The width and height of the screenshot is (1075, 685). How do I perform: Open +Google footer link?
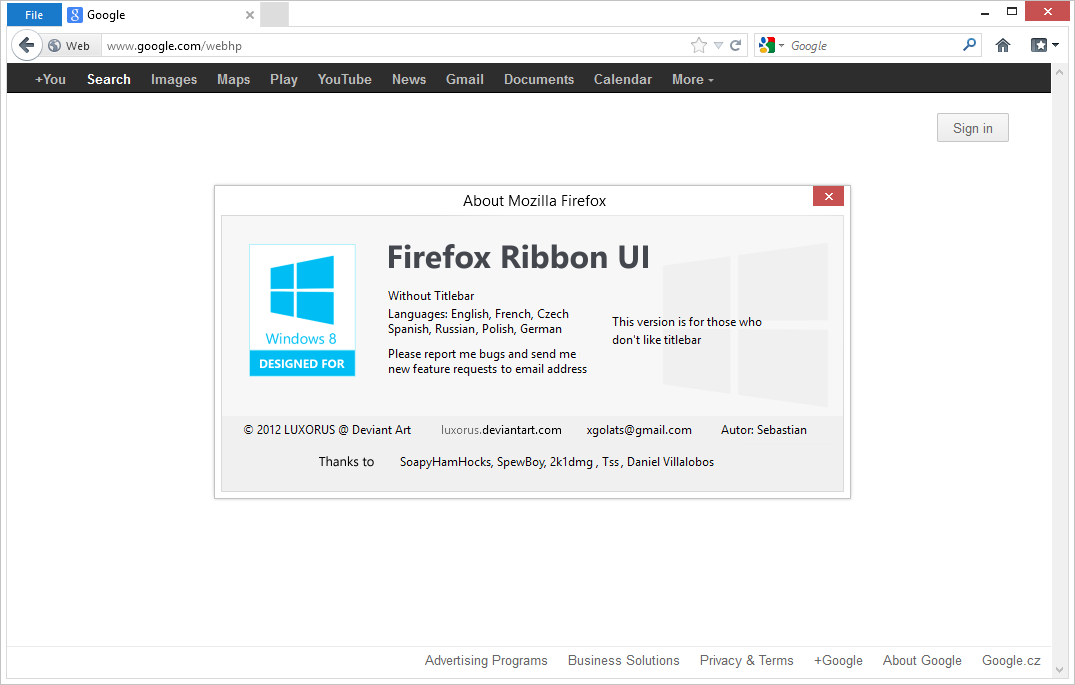(838, 660)
